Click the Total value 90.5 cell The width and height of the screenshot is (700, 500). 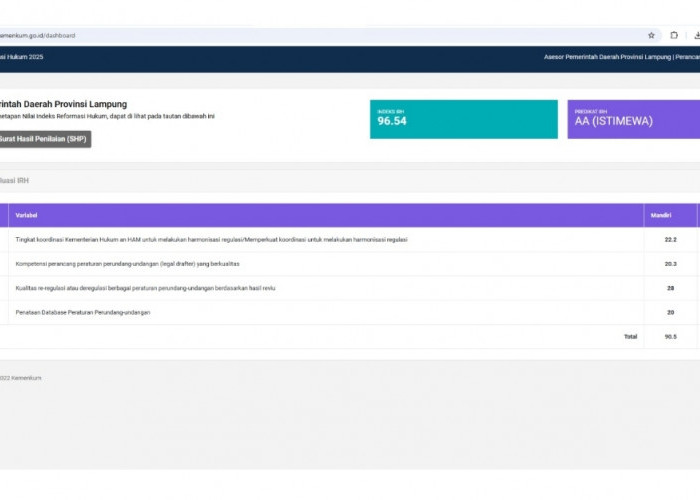pyautogui.click(x=670, y=337)
